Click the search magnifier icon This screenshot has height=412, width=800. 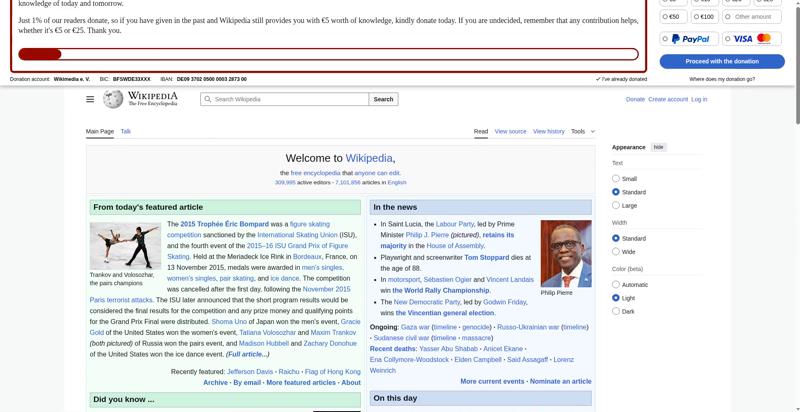click(x=207, y=99)
